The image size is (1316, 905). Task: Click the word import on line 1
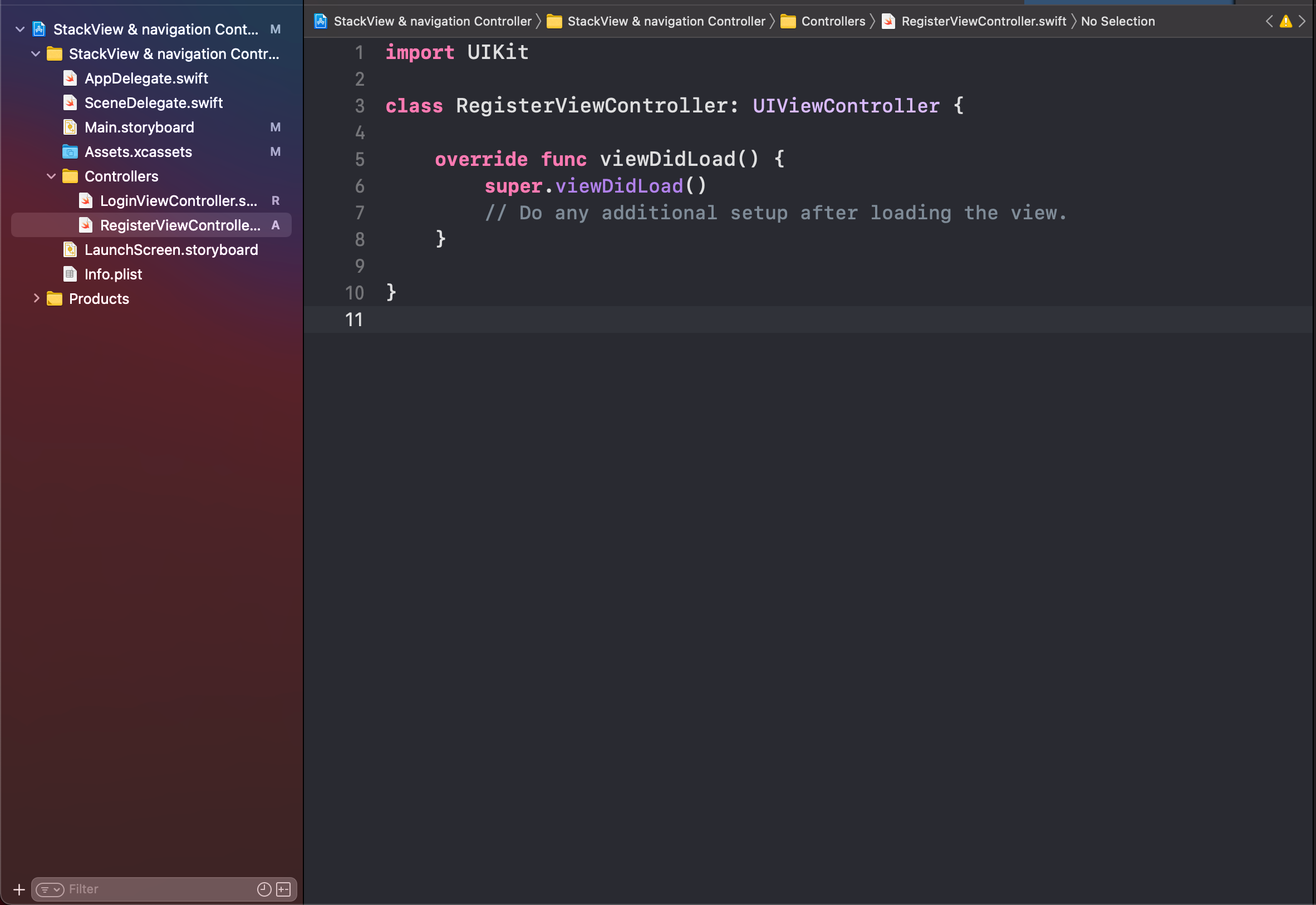pos(420,52)
